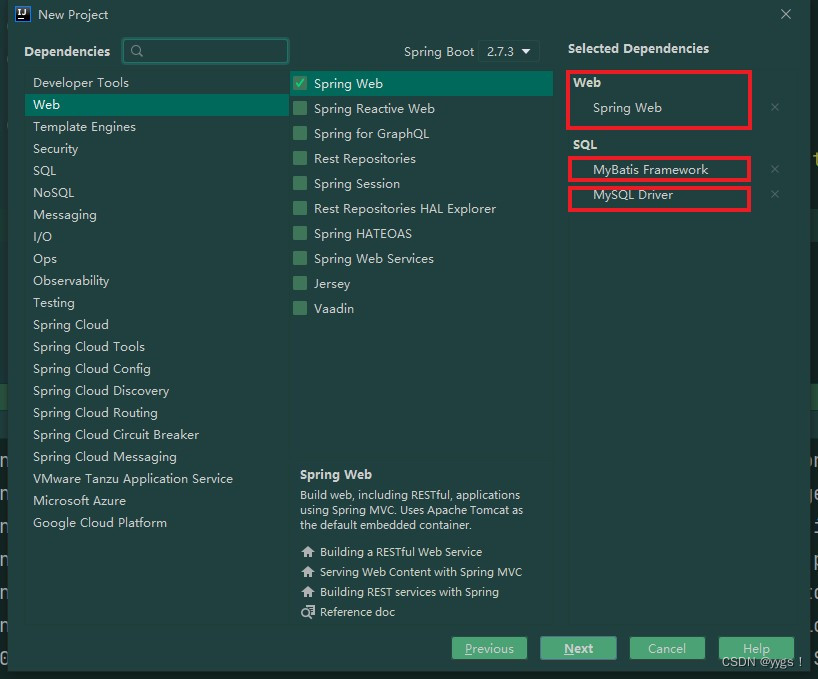Select VMware Tanzu Application Service
Screen dimensions: 818x679
157,478
